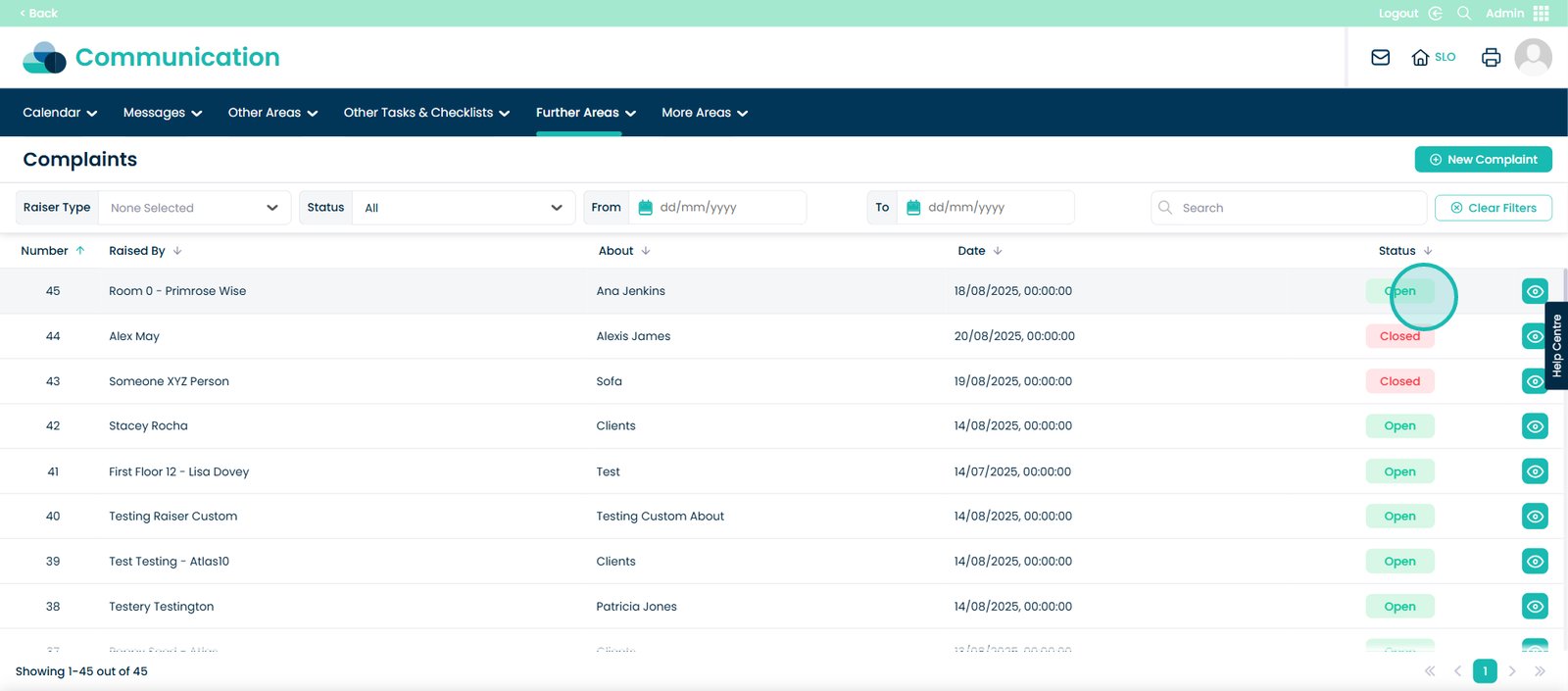Screen dimensions: 1568x691
Task: Open the Admin apps grid icon
Action: (x=1542, y=14)
